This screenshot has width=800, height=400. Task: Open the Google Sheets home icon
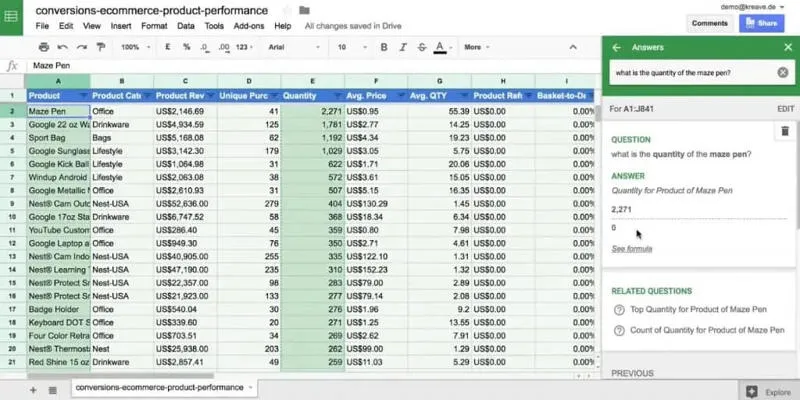point(11,16)
